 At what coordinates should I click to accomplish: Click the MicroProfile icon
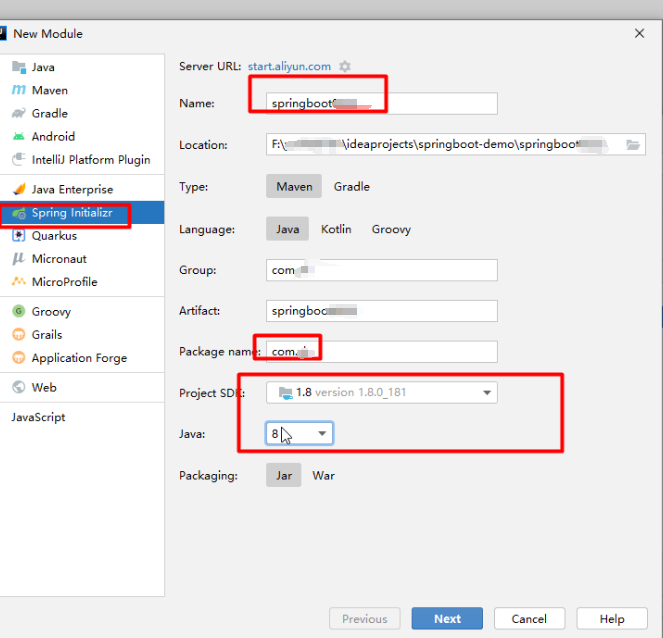click(x=19, y=282)
